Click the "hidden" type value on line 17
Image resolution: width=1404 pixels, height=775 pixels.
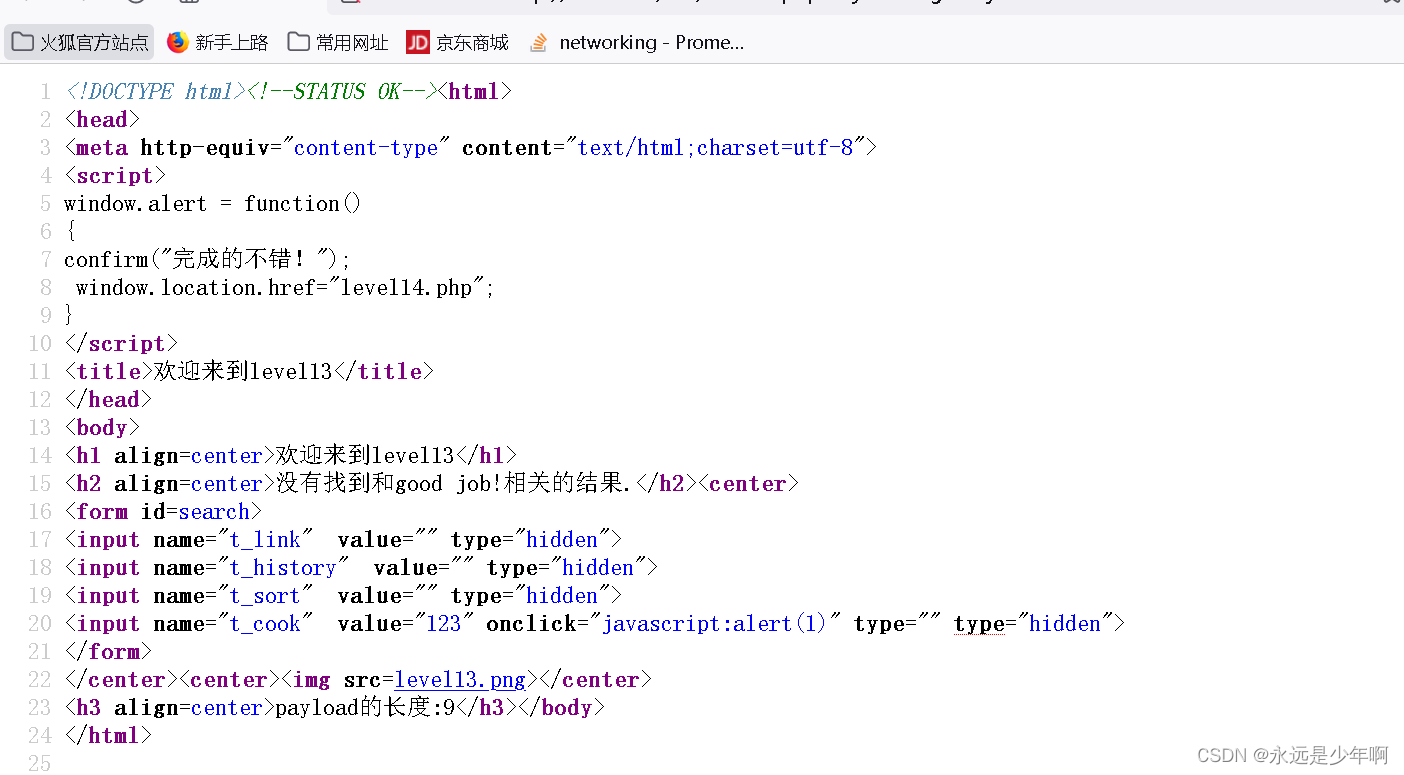pos(563,540)
